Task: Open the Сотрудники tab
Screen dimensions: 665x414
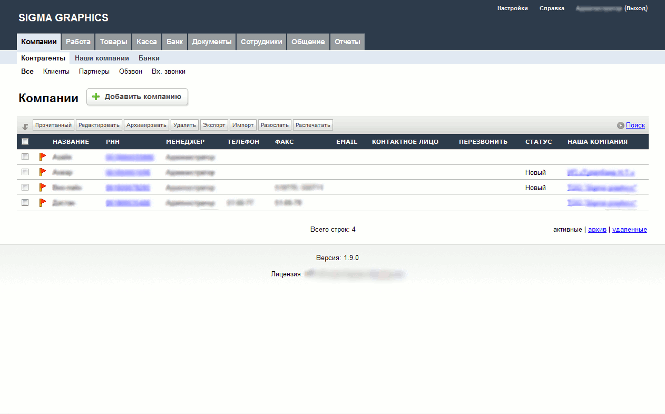Action: [x=262, y=42]
